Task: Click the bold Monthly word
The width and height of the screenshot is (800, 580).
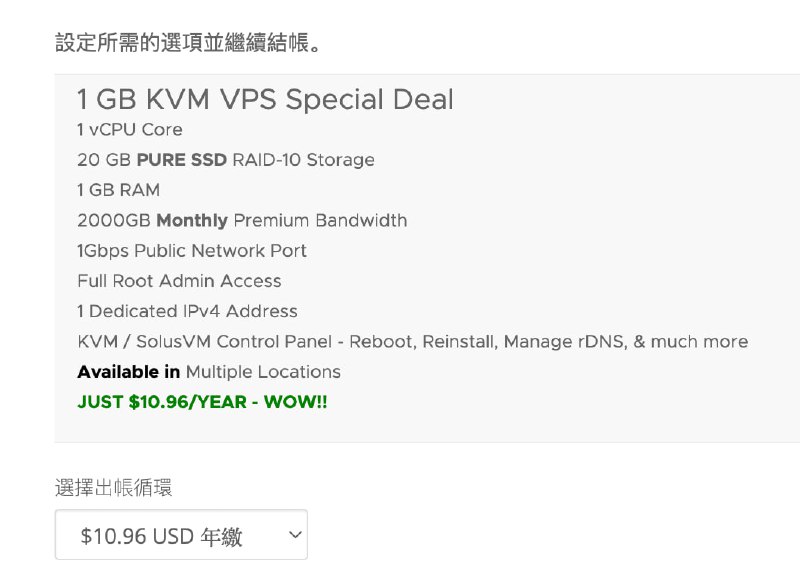Action: point(192,220)
